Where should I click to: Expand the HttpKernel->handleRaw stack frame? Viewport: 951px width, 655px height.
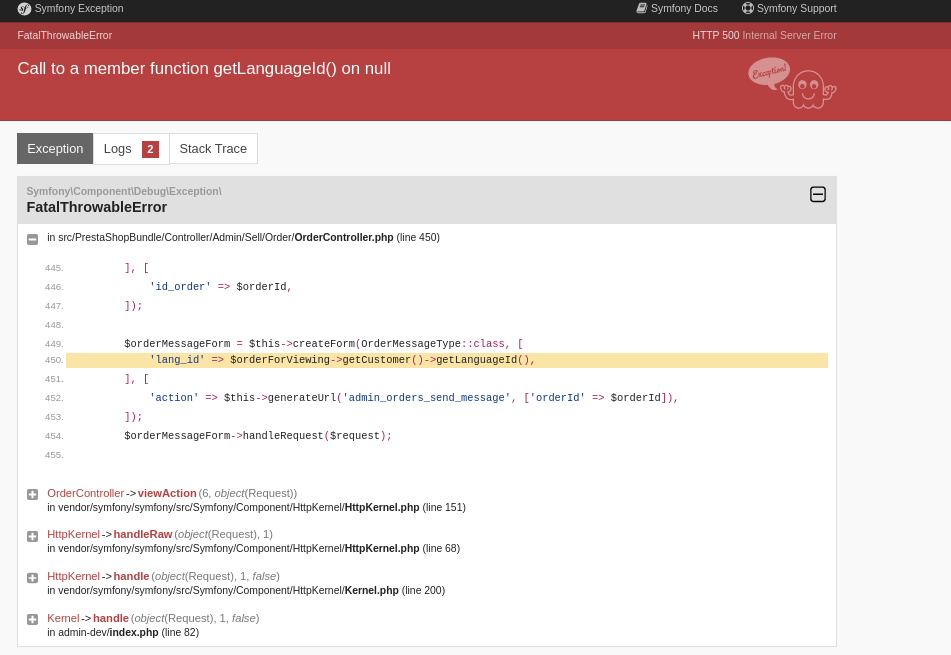click(x=32, y=536)
